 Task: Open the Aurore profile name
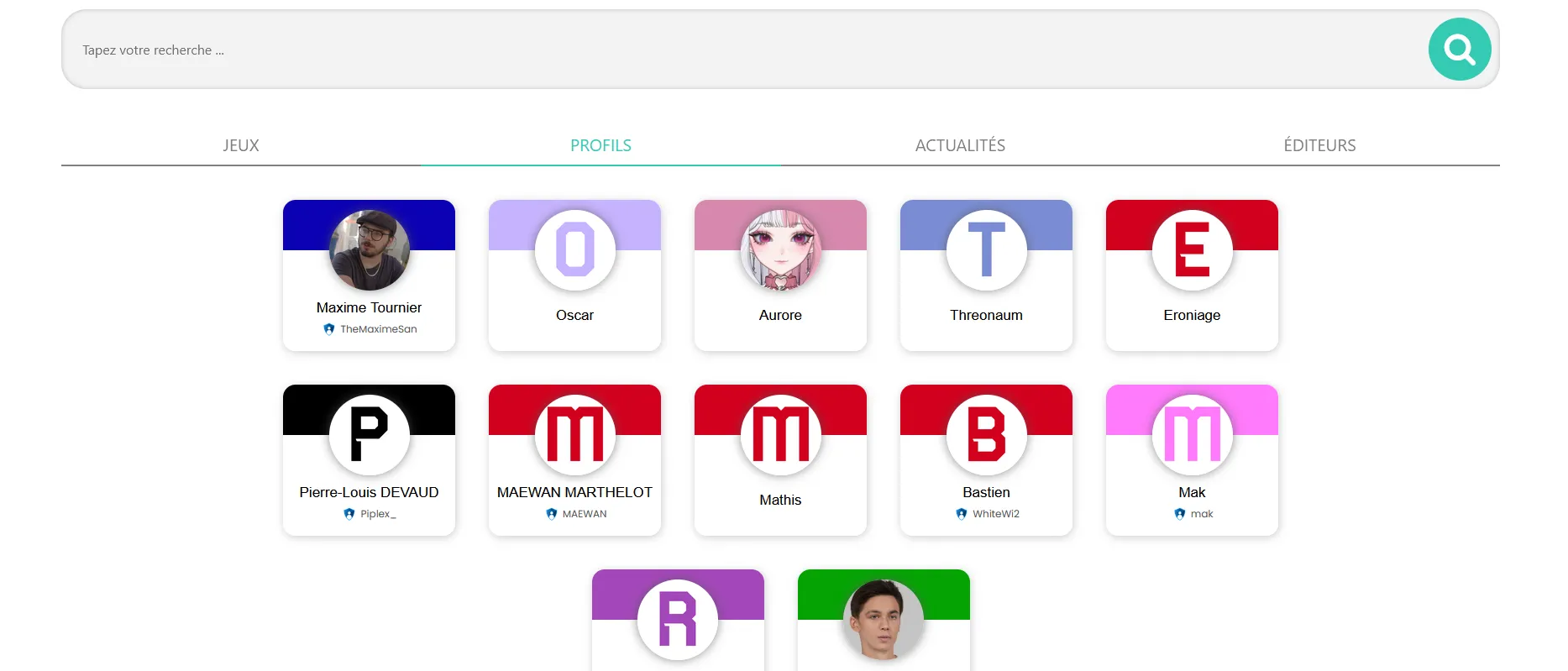781,315
